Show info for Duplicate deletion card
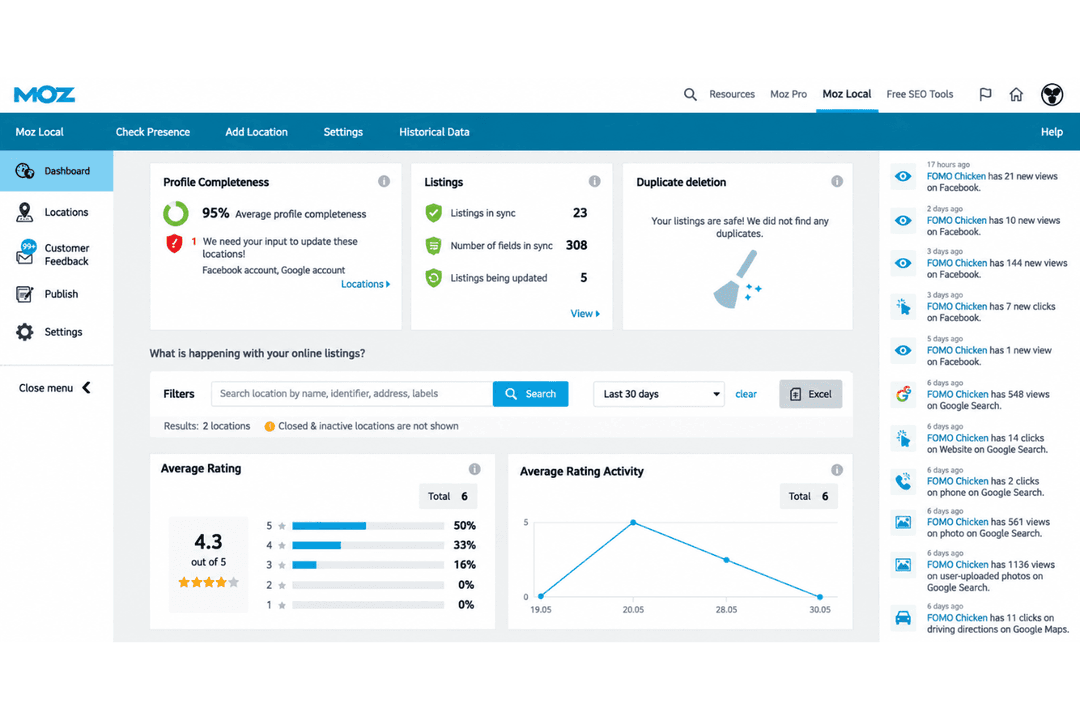The width and height of the screenshot is (1080, 720). click(x=837, y=181)
